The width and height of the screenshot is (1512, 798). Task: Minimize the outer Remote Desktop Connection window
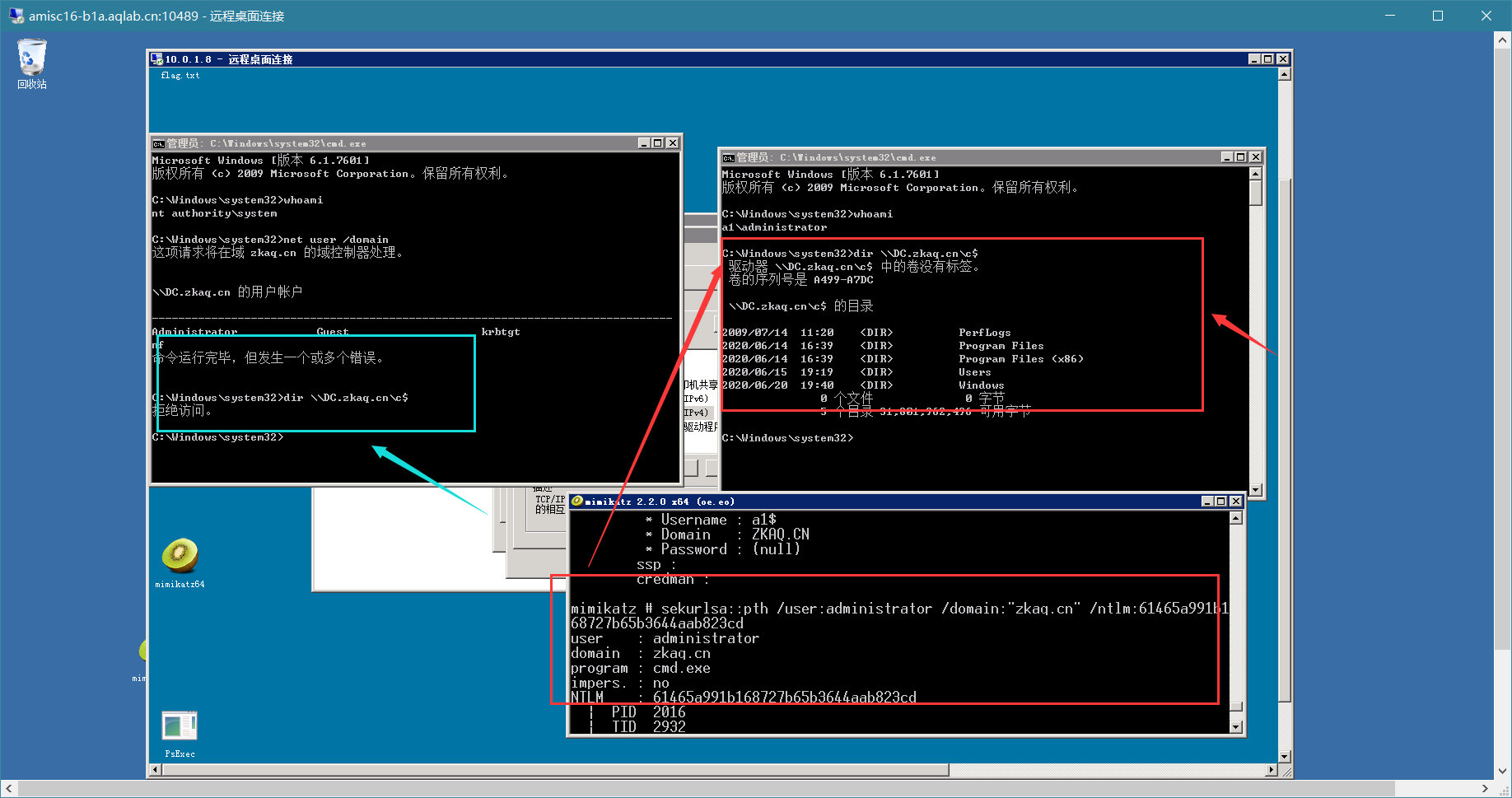[x=1390, y=16]
